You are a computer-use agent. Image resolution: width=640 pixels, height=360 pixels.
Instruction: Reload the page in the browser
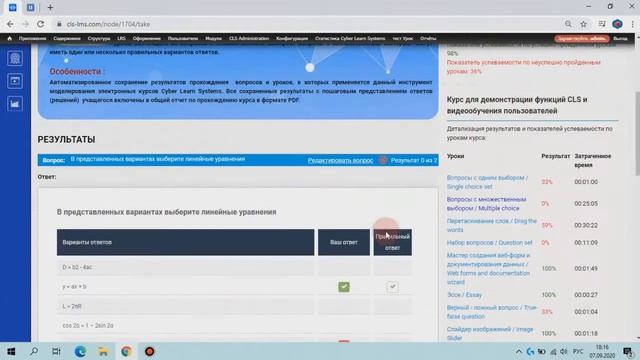[40, 24]
